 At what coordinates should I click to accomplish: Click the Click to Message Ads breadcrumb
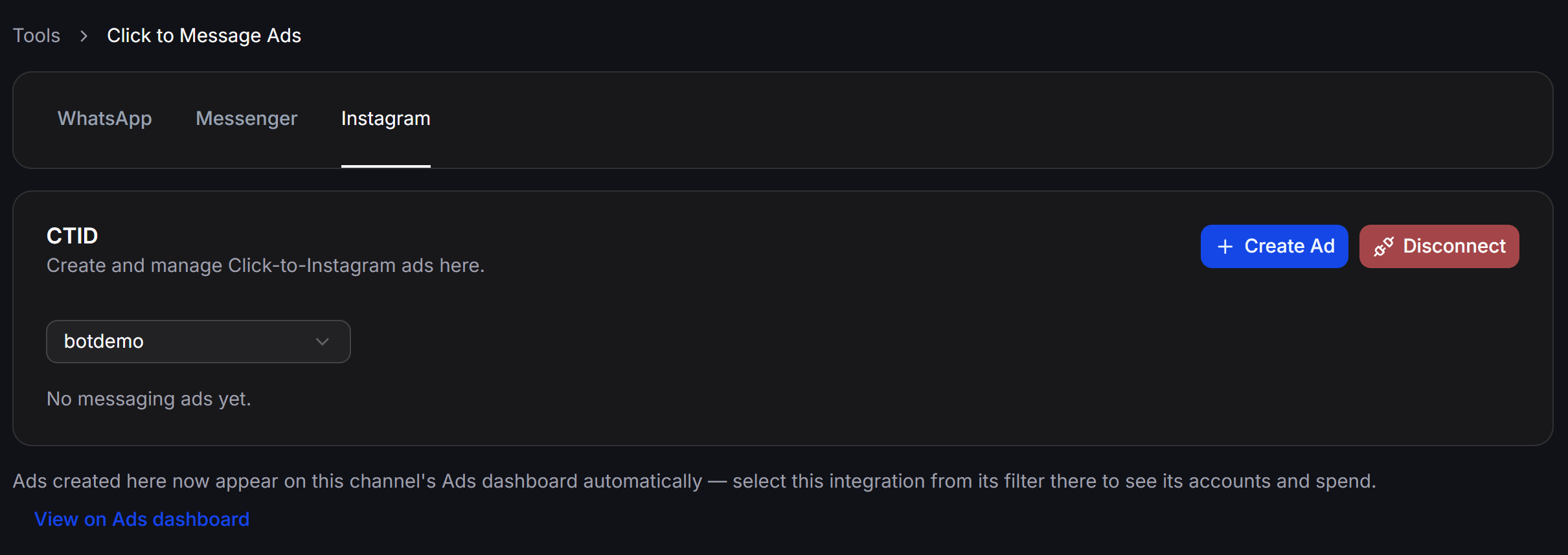(204, 36)
